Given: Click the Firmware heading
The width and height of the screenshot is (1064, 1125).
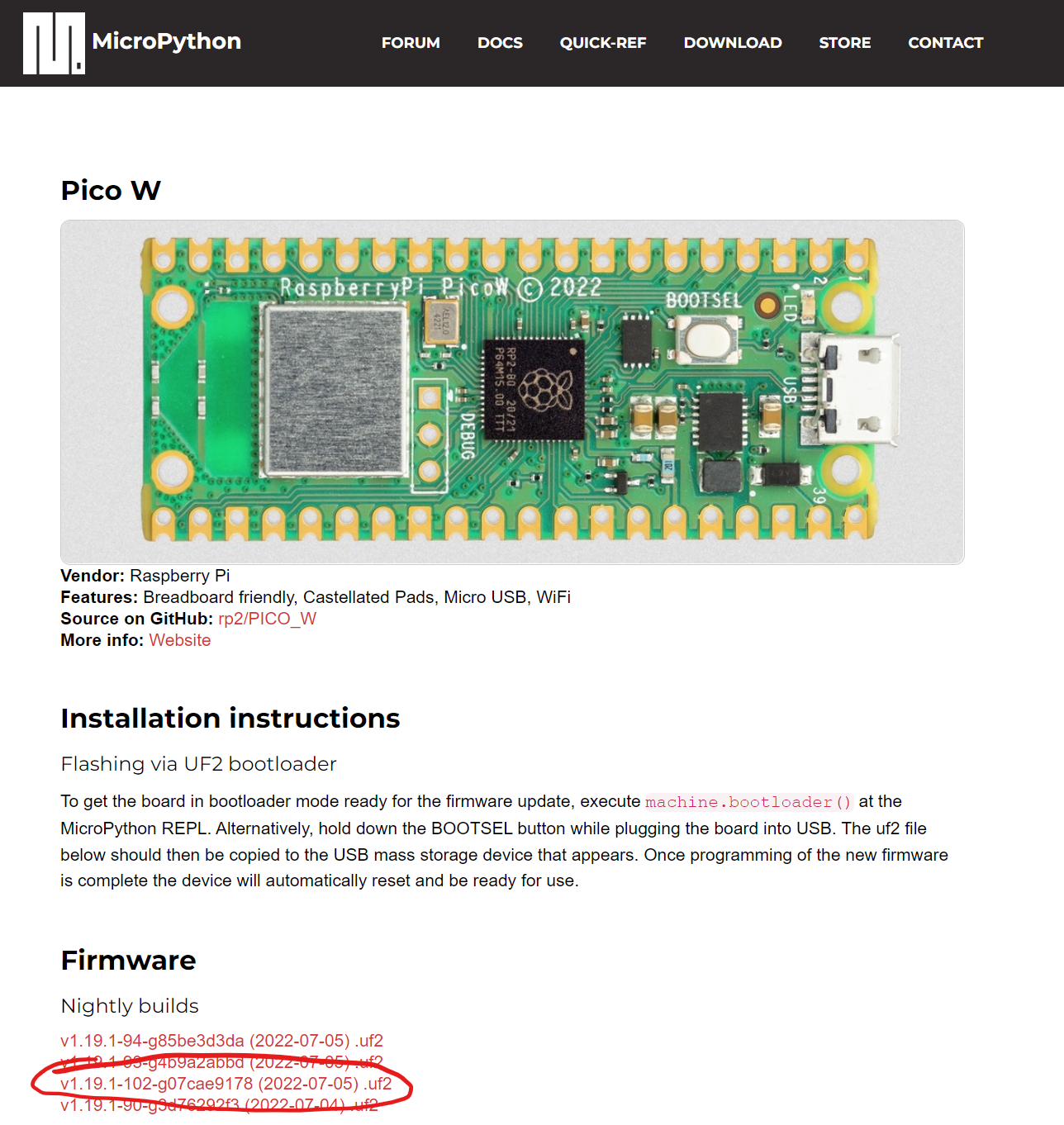Looking at the screenshot, I should pyautogui.click(x=129, y=961).
